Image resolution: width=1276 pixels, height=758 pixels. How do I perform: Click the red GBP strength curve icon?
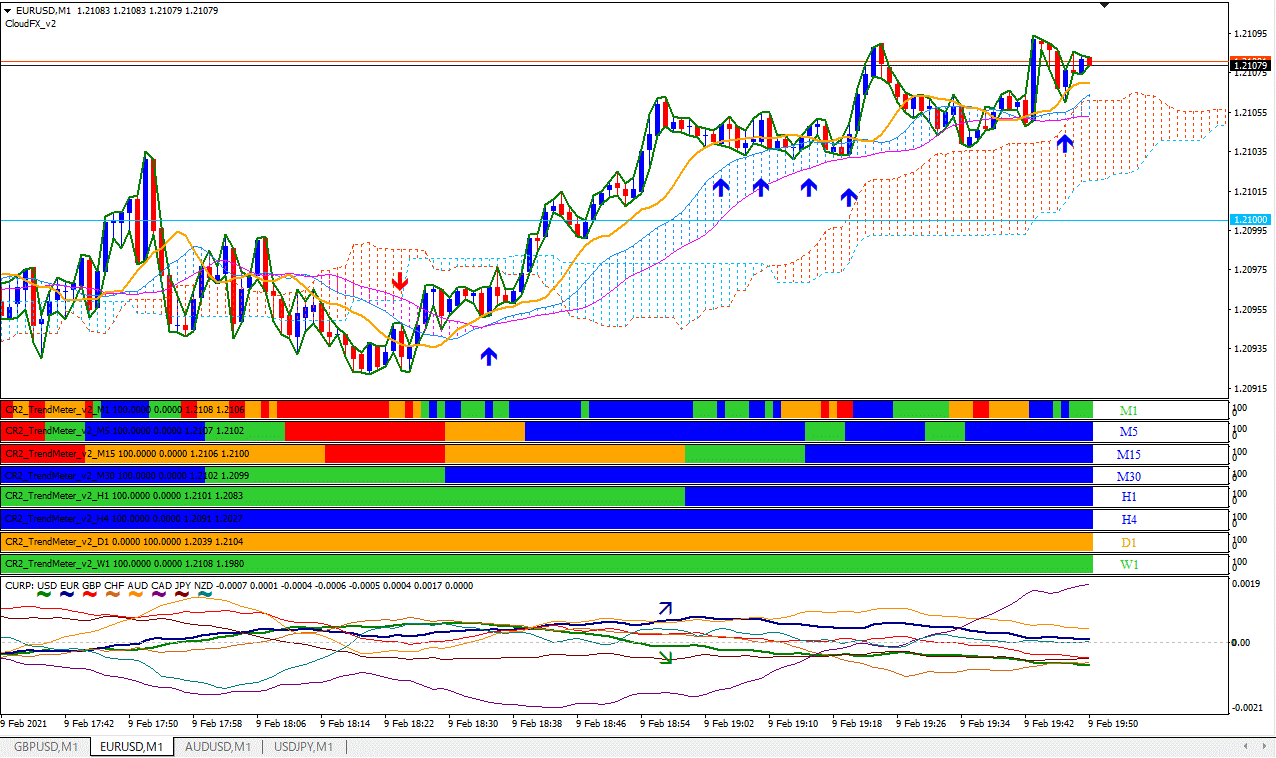click(90, 594)
